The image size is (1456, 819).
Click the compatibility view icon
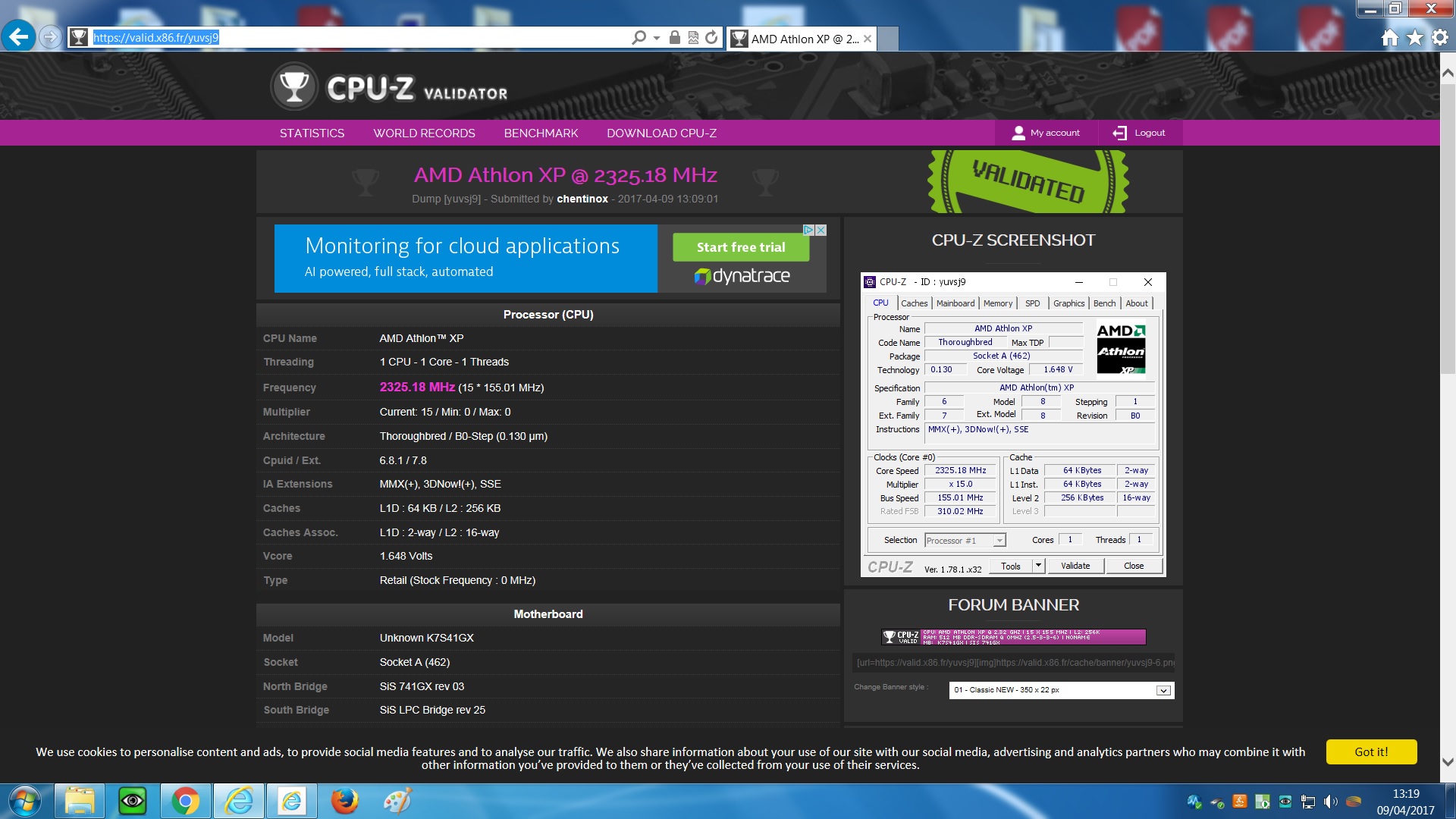tap(693, 37)
